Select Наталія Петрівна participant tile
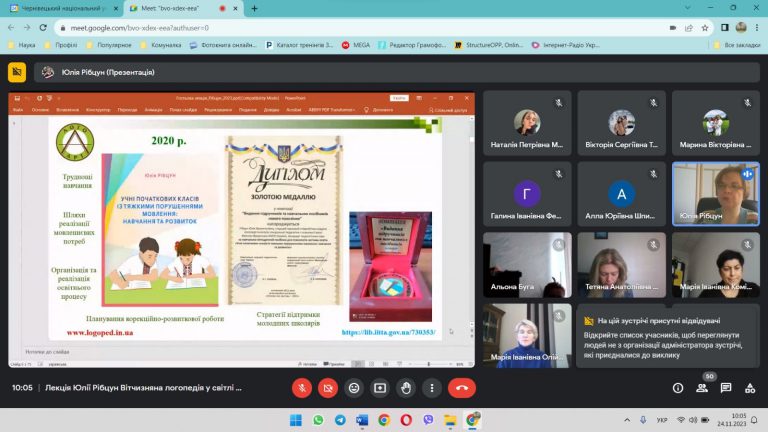Image resolution: width=768 pixels, height=432 pixels. point(527,123)
